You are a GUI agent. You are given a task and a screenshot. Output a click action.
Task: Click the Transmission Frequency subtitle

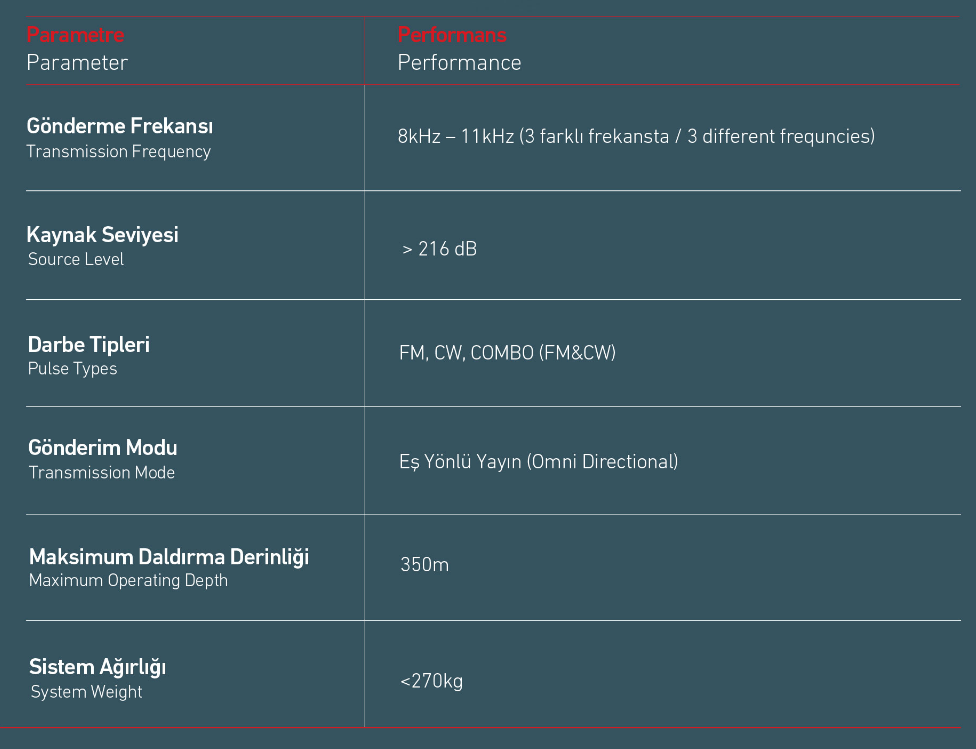pyautogui.click(x=118, y=152)
